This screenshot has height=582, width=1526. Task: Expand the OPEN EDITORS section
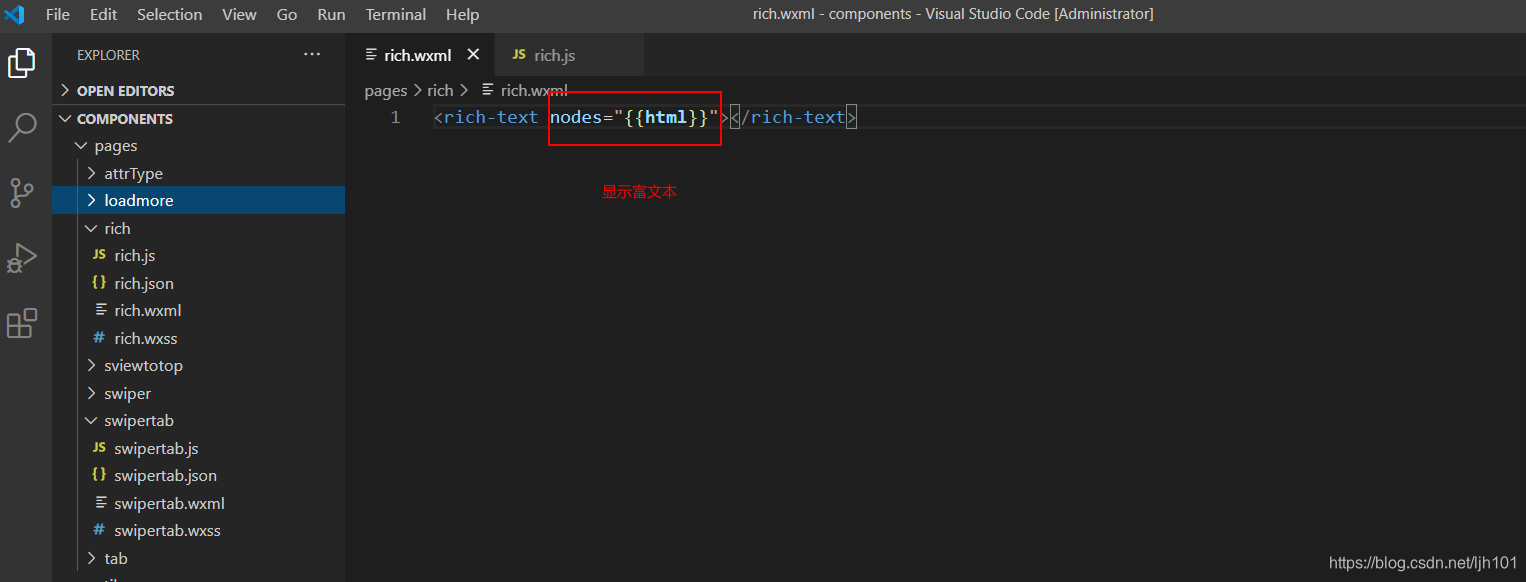pyautogui.click(x=198, y=90)
